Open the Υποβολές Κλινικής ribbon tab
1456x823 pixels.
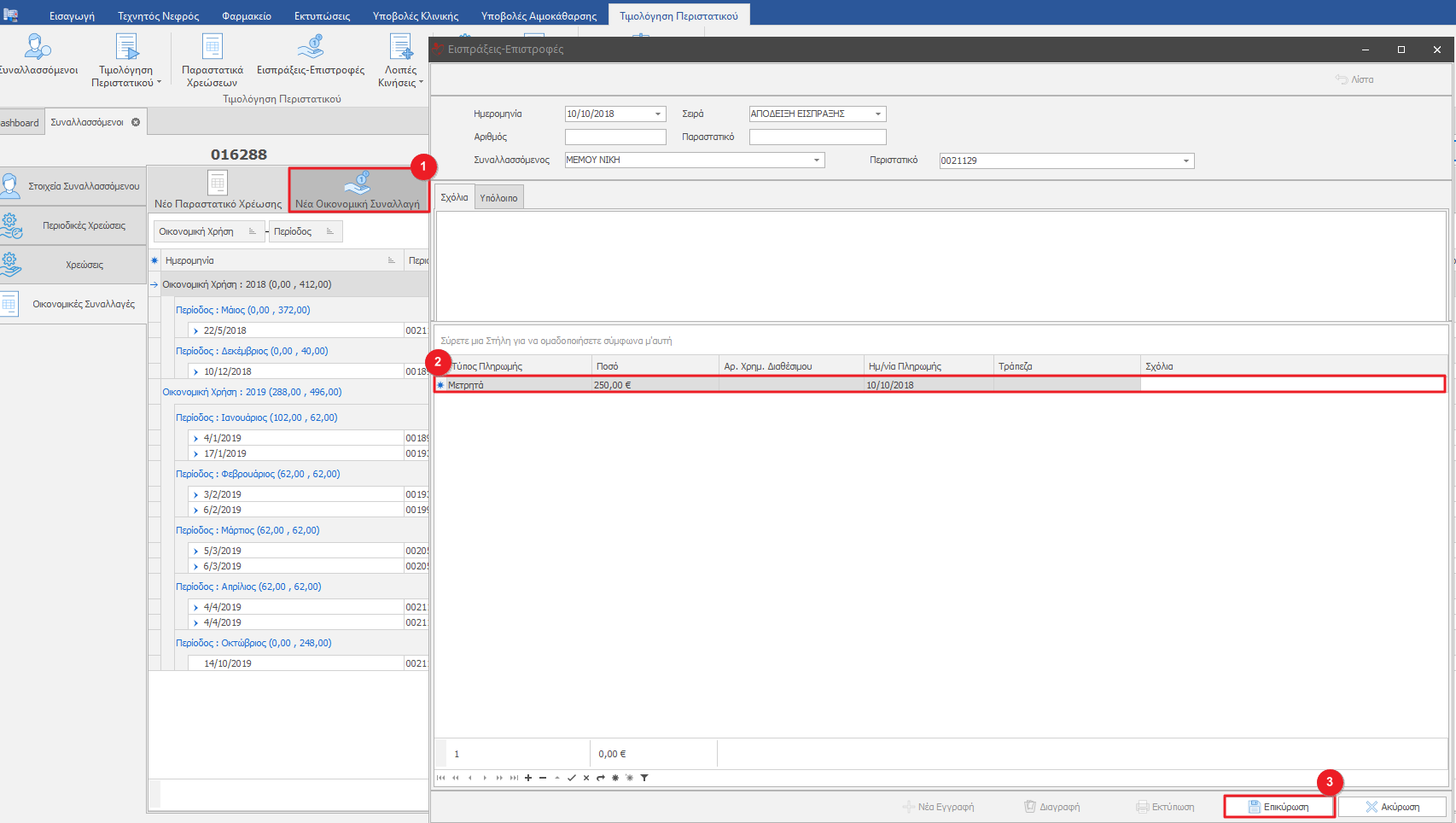[415, 15]
